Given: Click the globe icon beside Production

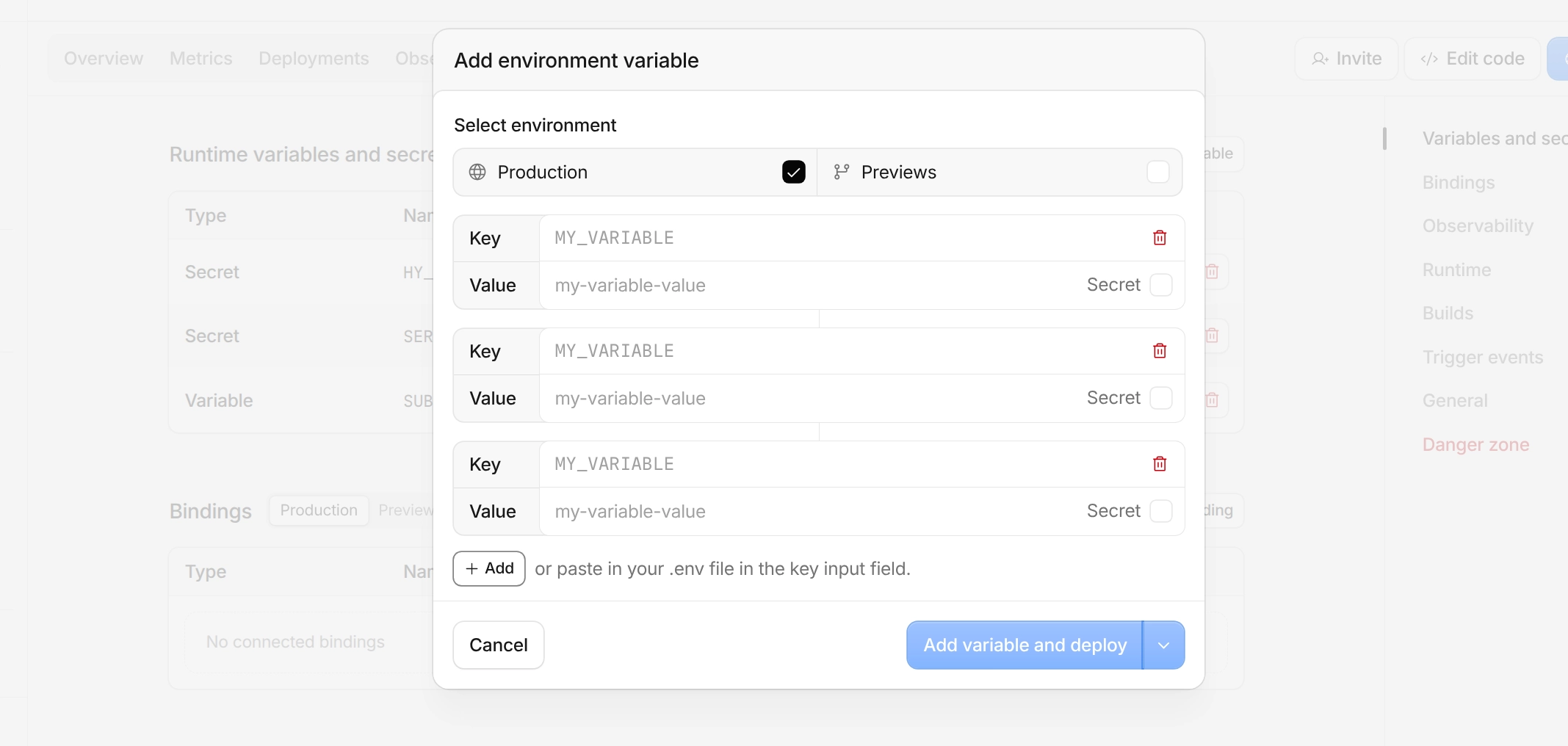Looking at the screenshot, I should (477, 172).
